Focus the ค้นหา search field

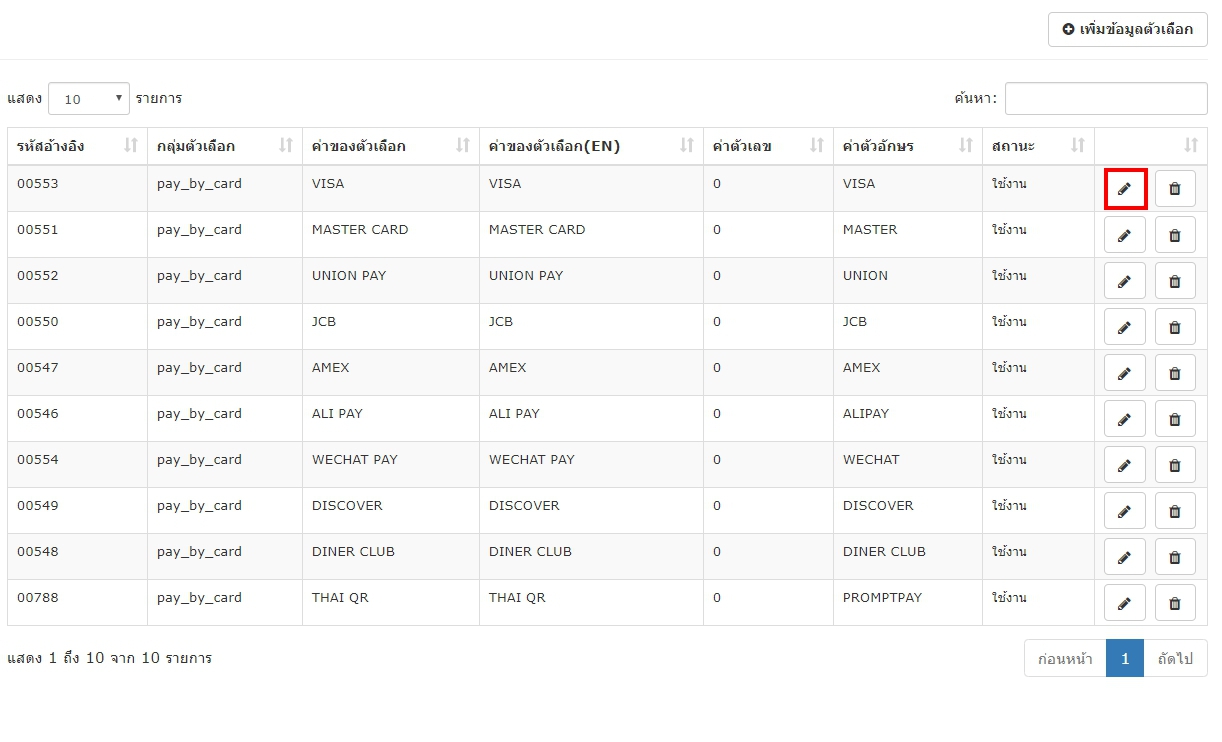click(x=1106, y=98)
